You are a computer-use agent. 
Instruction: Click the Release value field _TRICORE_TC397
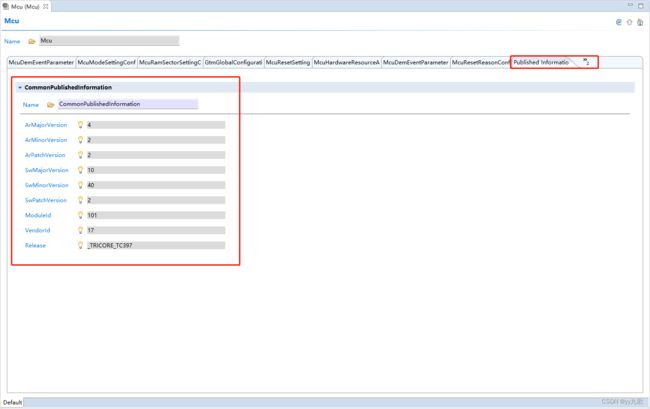click(155, 245)
